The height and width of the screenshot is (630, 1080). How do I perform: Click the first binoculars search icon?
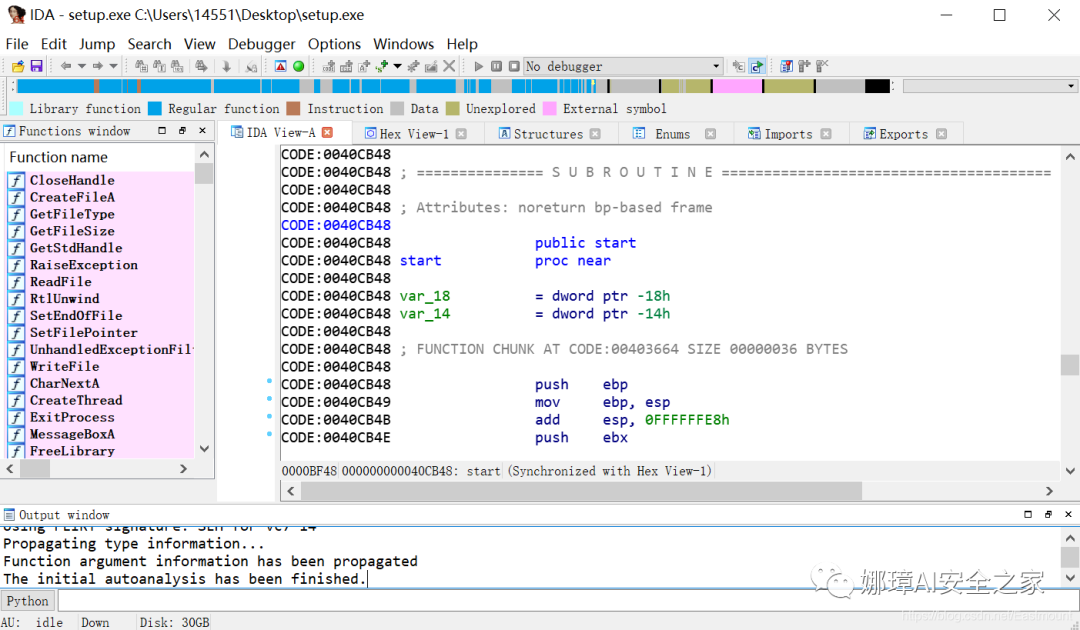(141, 66)
